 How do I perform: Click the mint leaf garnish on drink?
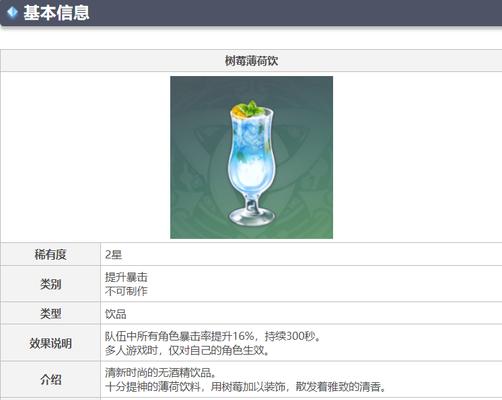(252, 108)
